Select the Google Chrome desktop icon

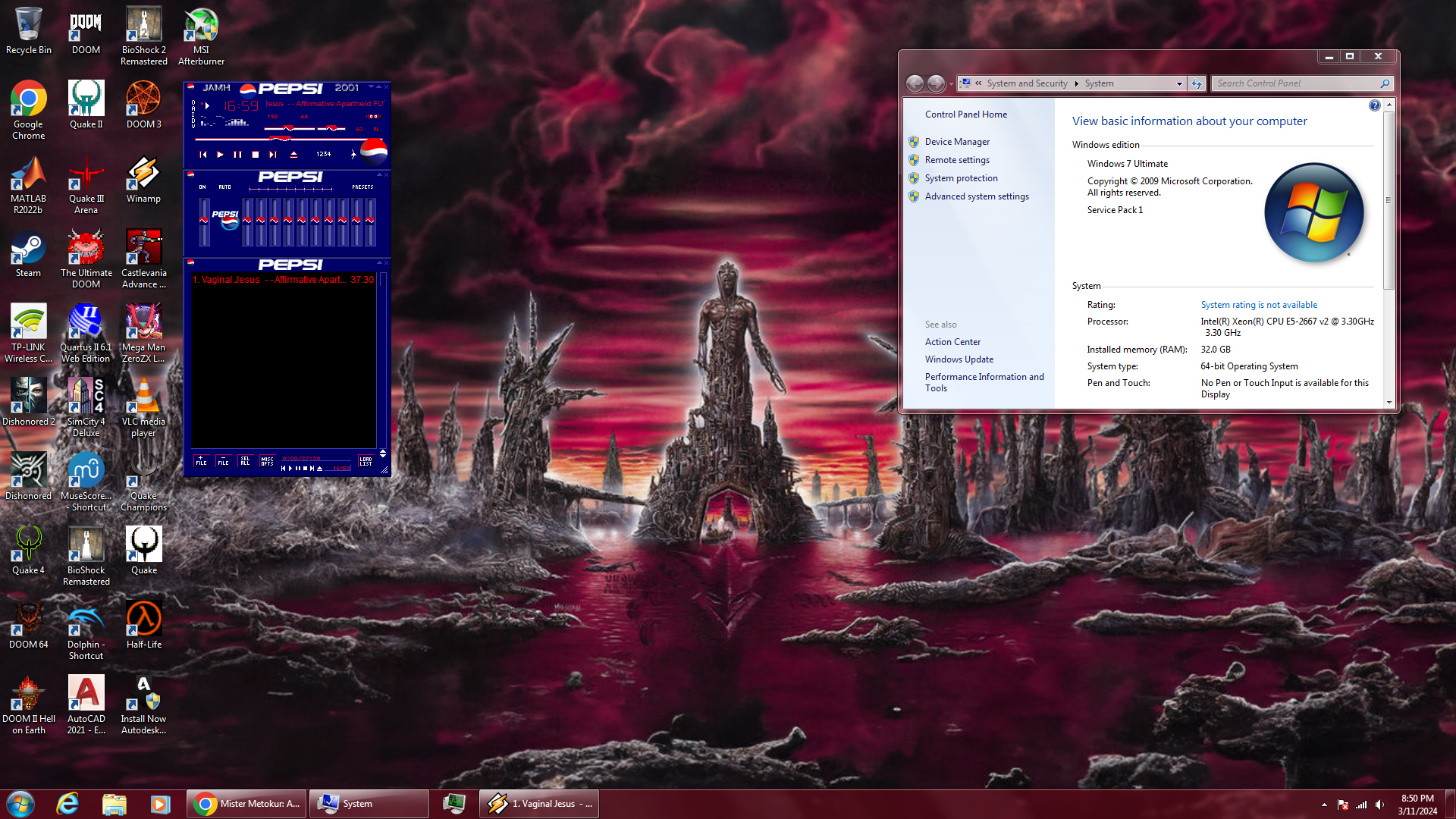coord(28,111)
